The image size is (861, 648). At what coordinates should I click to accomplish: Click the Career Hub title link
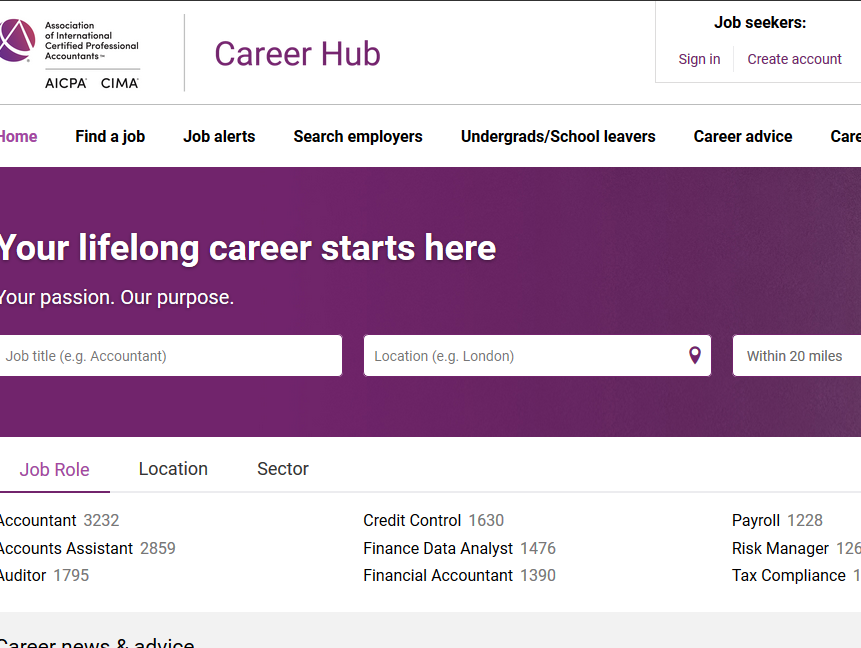[x=297, y=54]
